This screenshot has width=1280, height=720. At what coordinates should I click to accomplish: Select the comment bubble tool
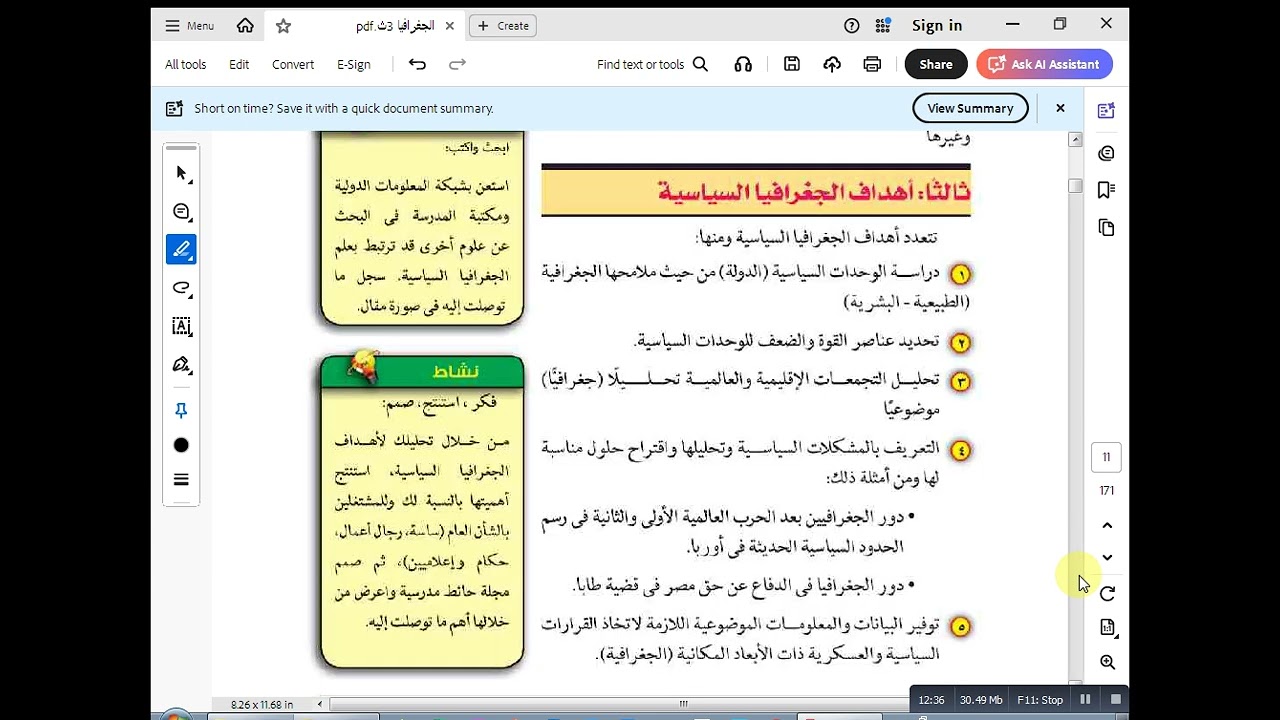click(x=181, y=212)
